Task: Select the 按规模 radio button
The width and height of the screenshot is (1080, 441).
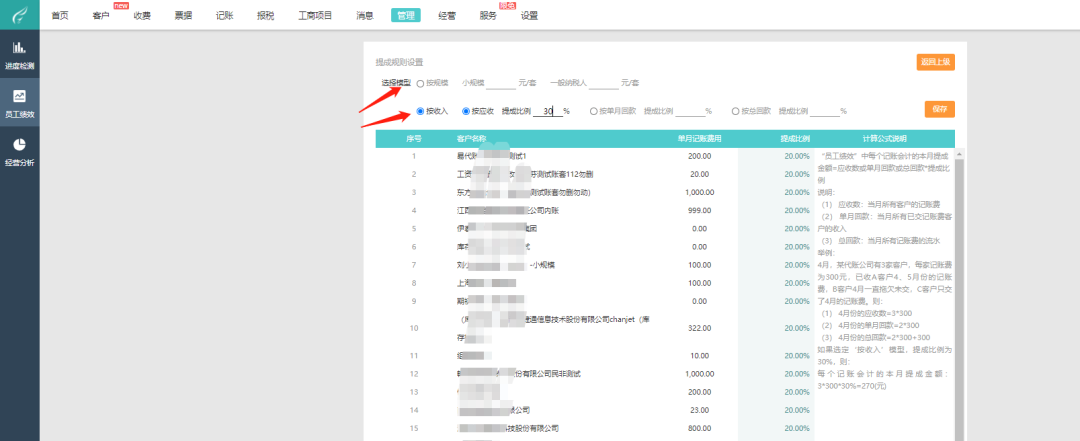Action: point(421,83)
